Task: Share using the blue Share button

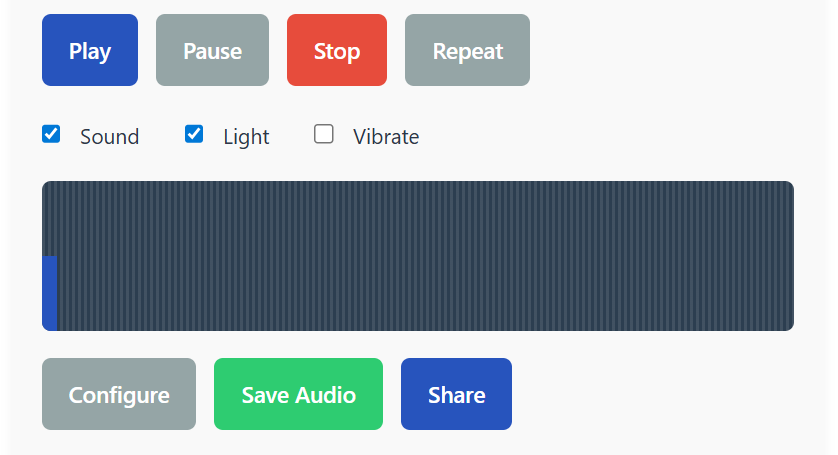Action: click(x=456, y=394)
